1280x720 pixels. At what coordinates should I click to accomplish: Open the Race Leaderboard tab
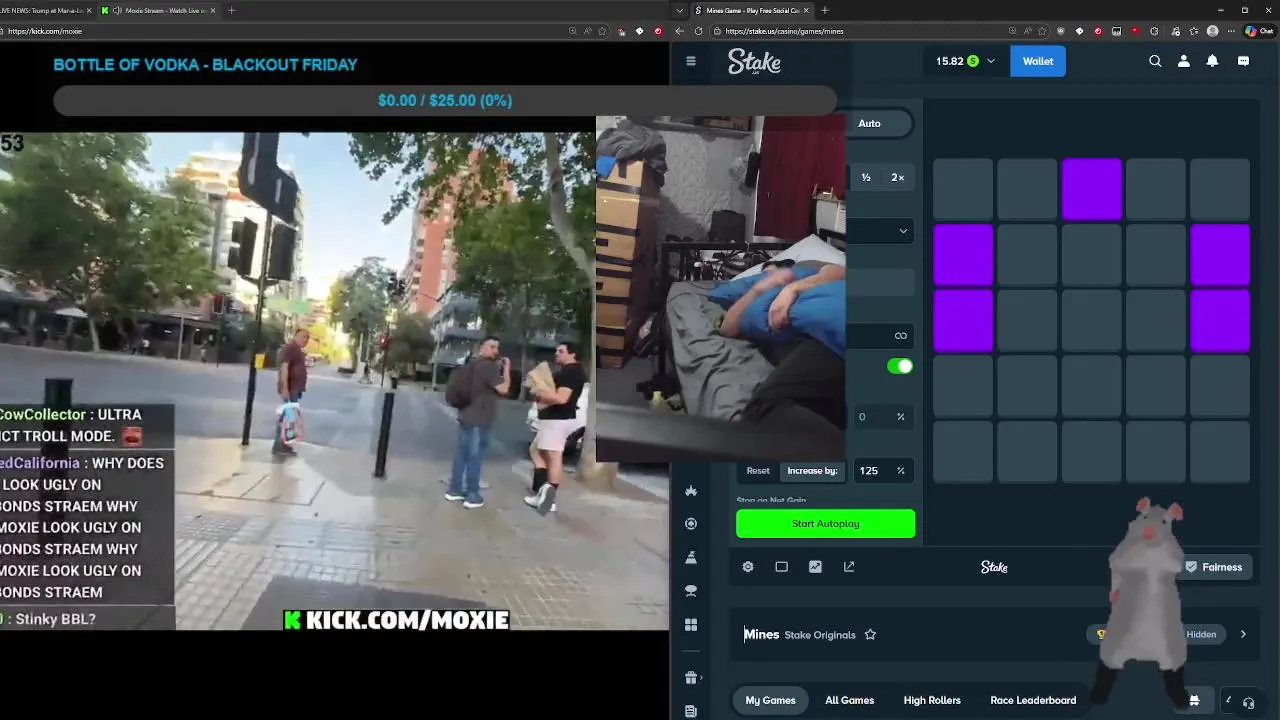click(1033, 700)
